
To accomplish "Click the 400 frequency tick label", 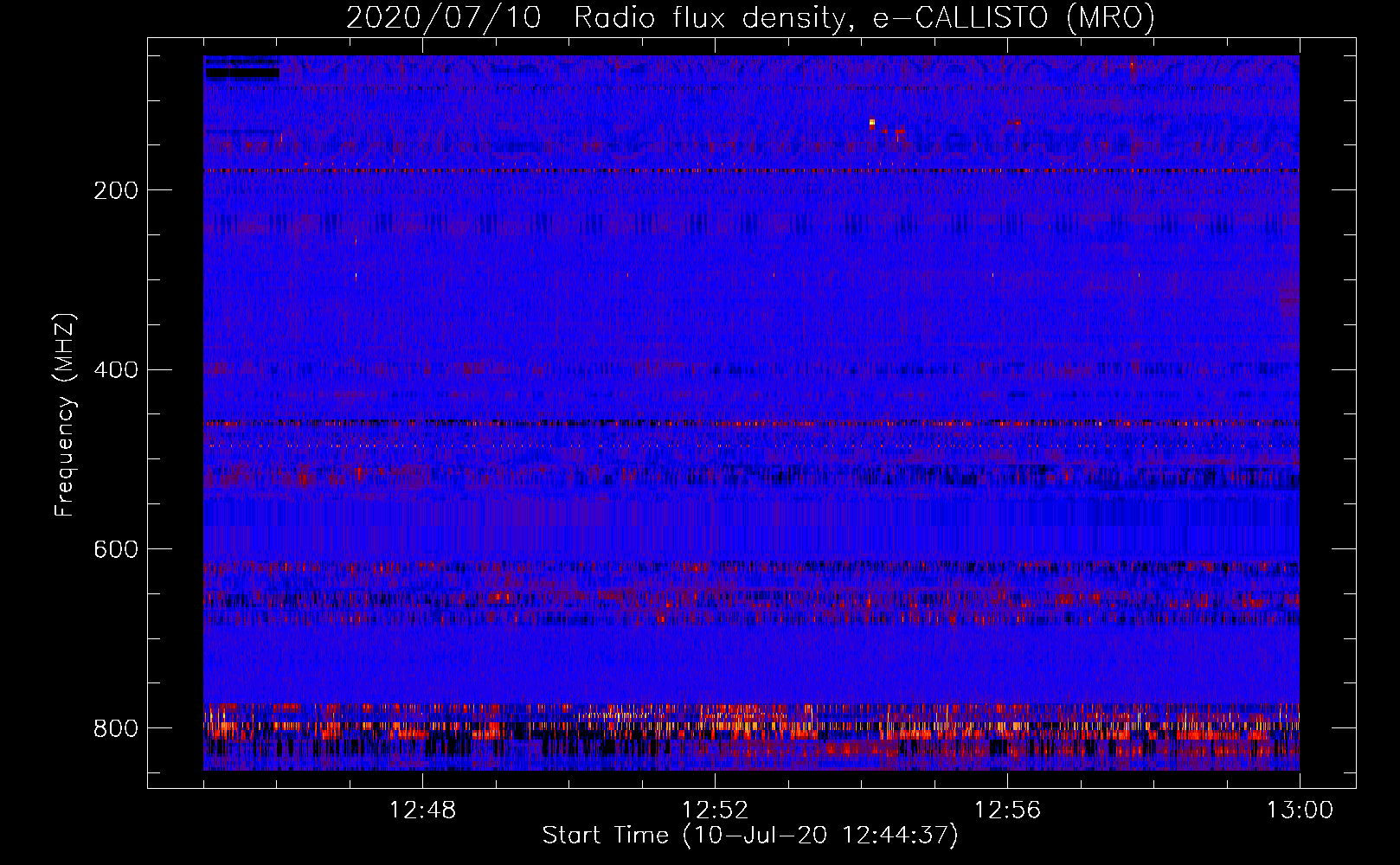I will tap(116, 370).
